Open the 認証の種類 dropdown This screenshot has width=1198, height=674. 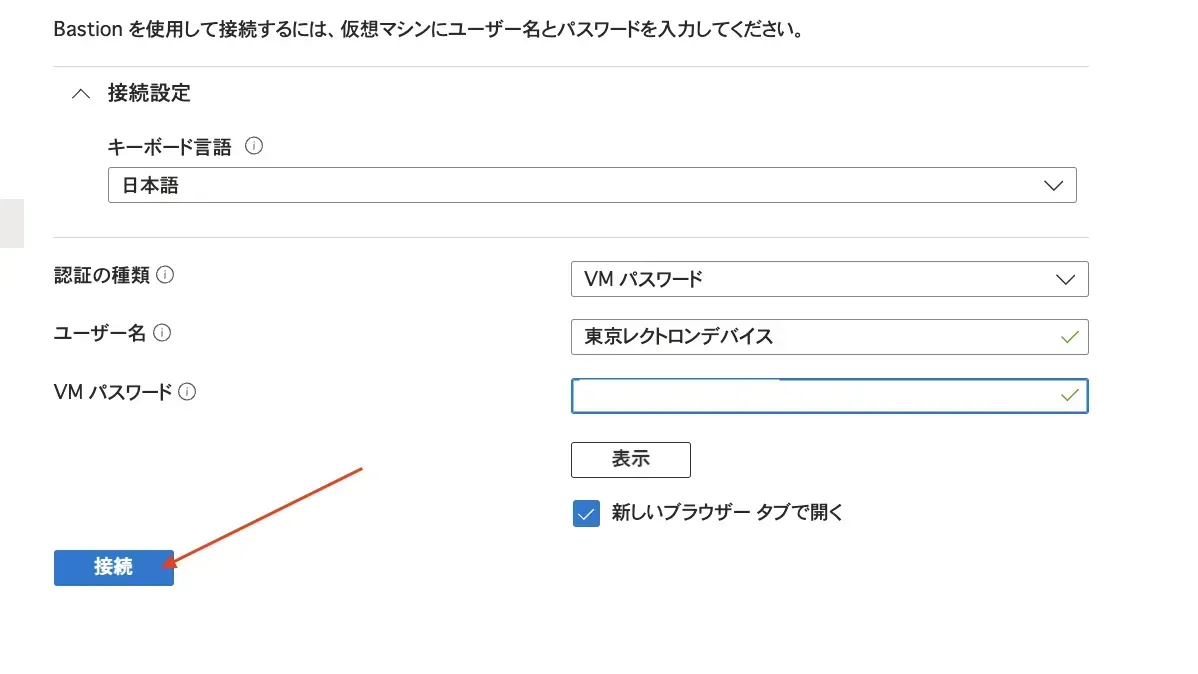(x=829, y=279)
